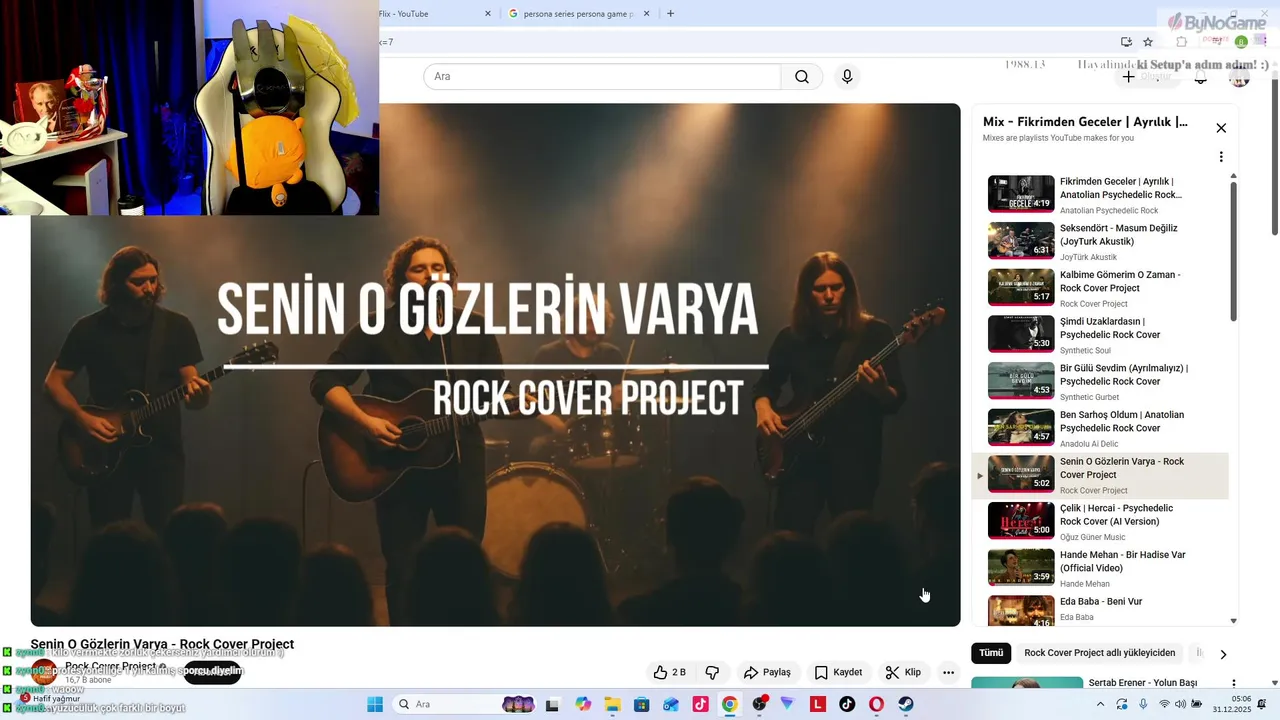Screen dimensions: 1280x720
Task: Open a new Chrome tab with plus
Action: click(670, 13)
